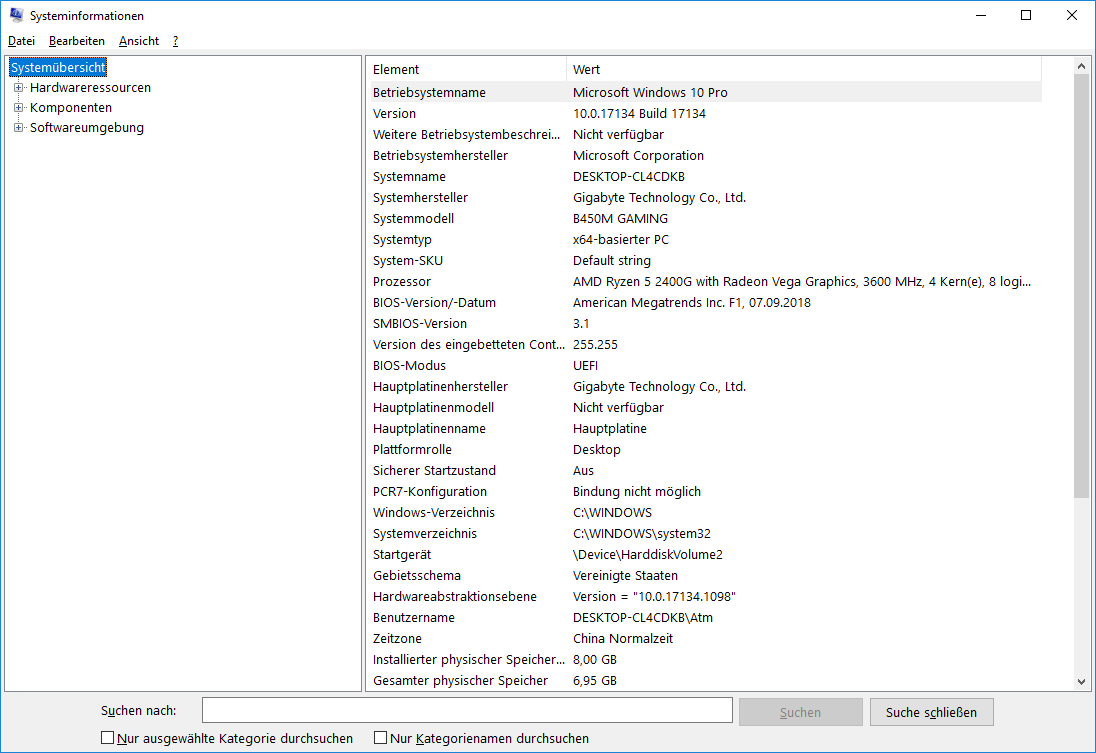The width and height of the screenshot is (1096, 753).
Task: Maximize the Systeminformationen window
Action: [x=1026, y=15]
